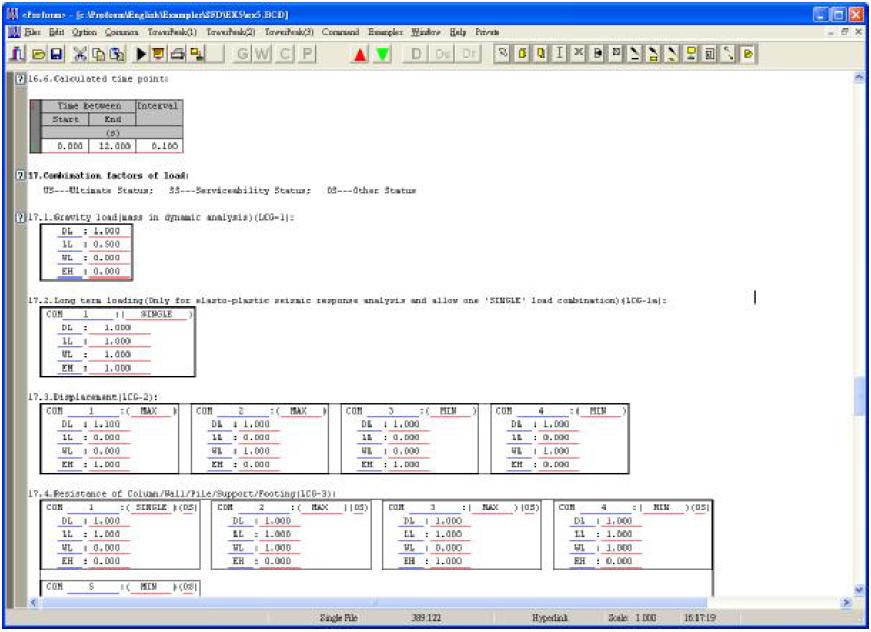The image size is (871, 632).
Task: Click the paste icon in the toolbar
Action: pyautogui.click(x=117, y=54)
